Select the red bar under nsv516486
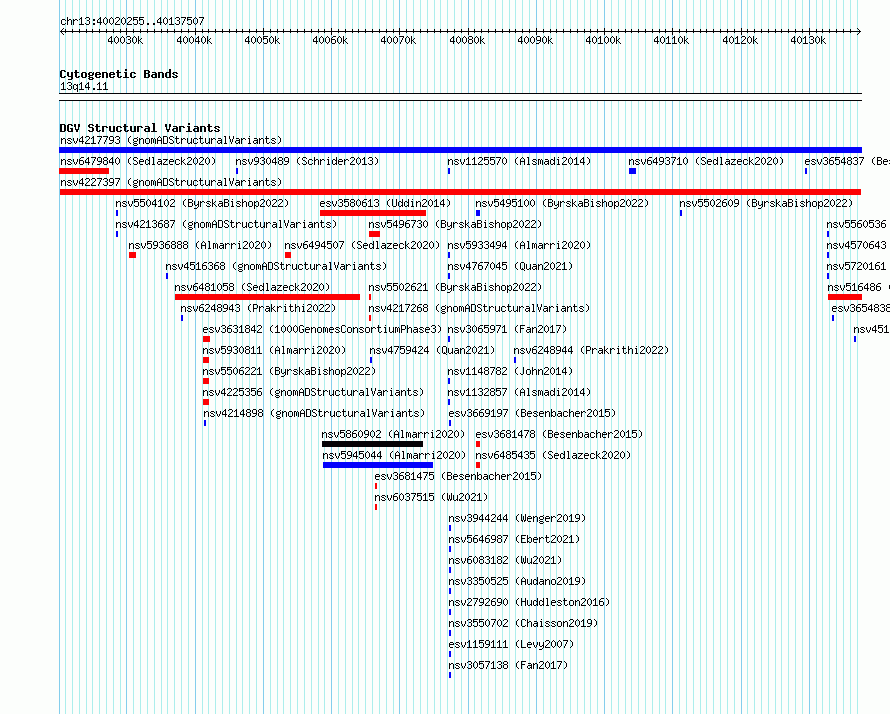Image resolution: width=890 pixels, height=714 pixels. pyautogui.click(x=845, y=297)
